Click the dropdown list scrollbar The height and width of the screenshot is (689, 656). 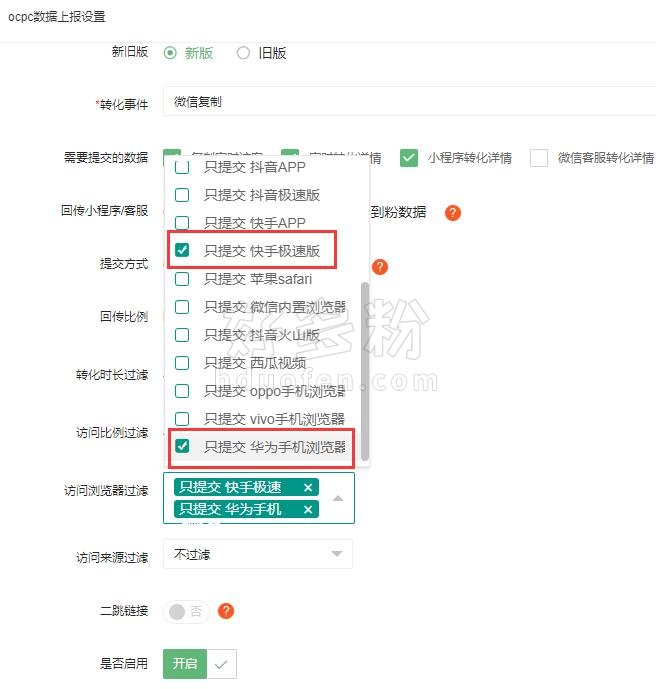coord(364,371)
